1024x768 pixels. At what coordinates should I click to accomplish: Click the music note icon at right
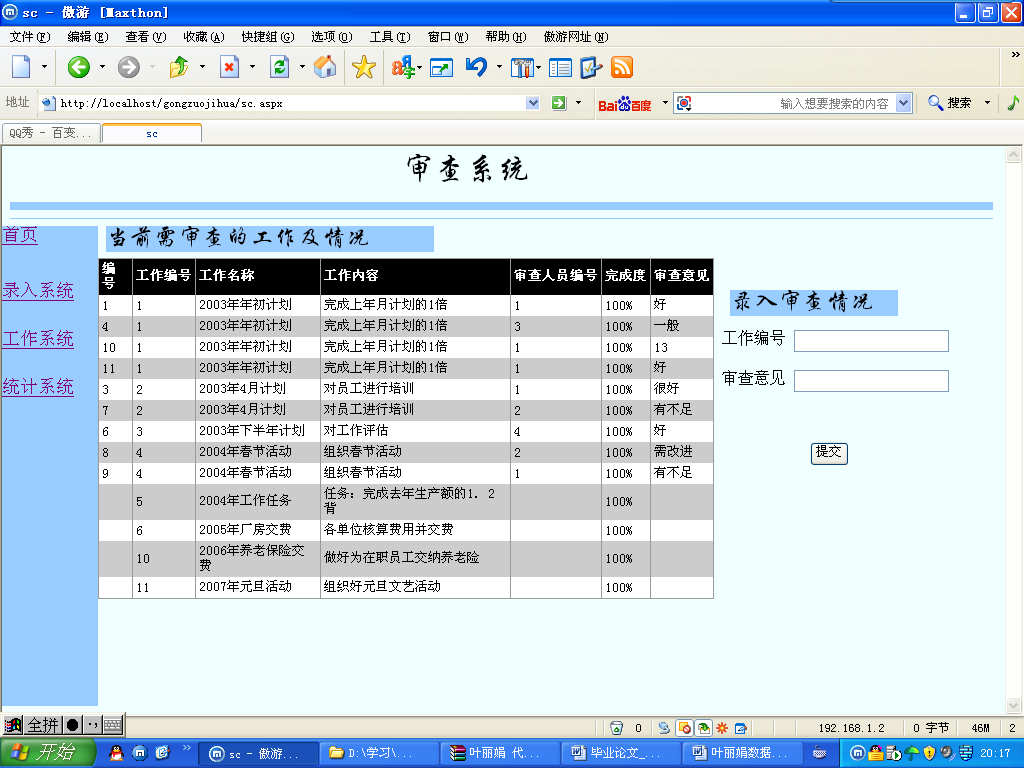click(1014, 103)
